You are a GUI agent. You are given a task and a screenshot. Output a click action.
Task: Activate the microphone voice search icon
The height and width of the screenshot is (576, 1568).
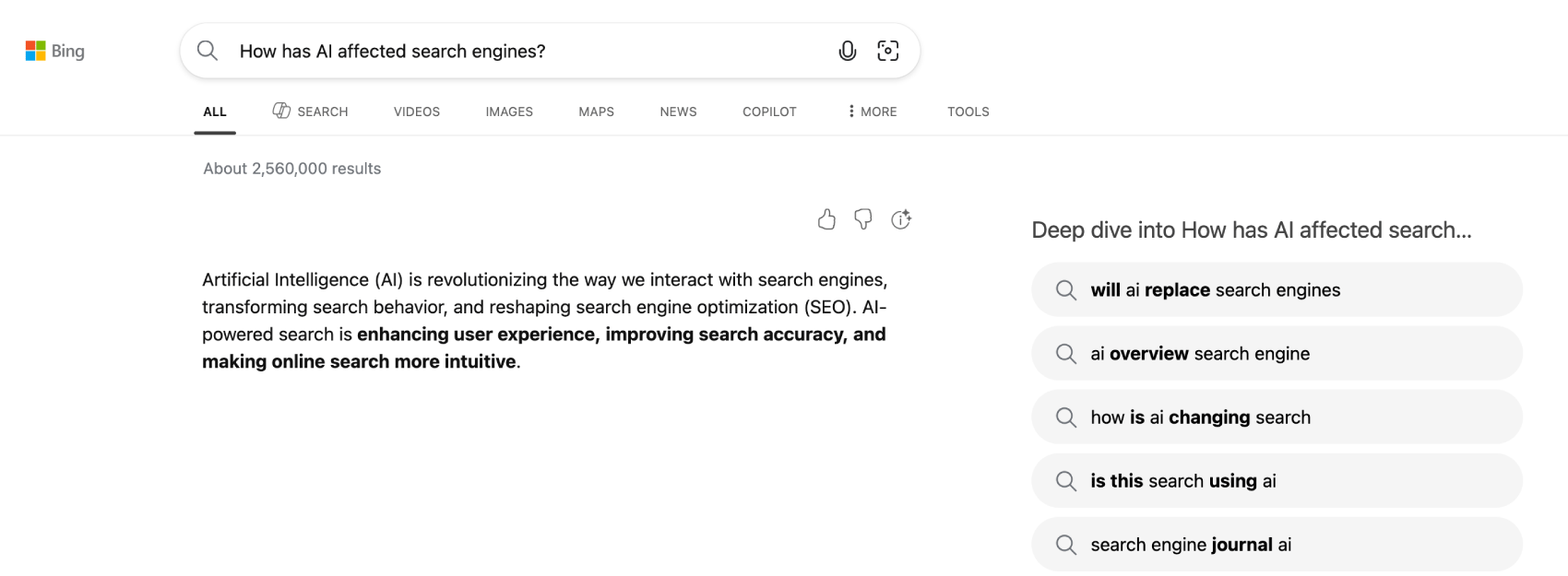coord(847,51)
